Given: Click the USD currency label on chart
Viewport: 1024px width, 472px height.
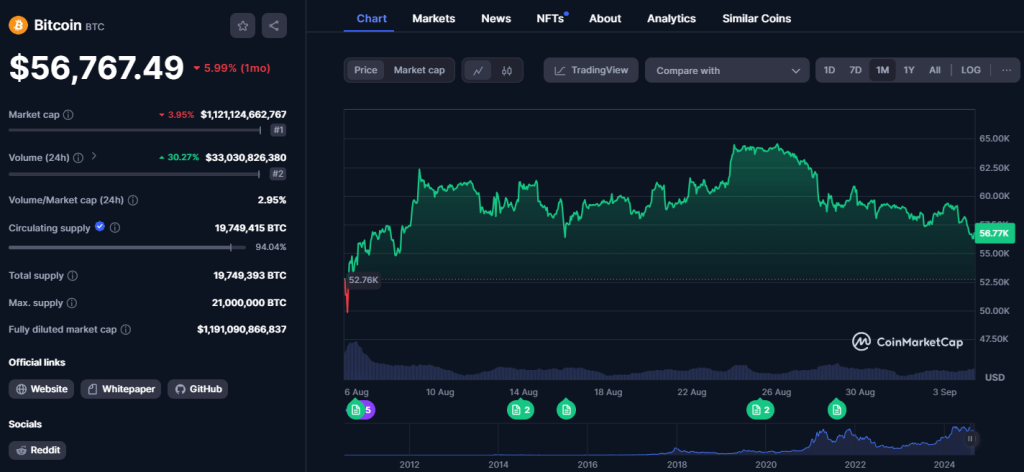Looking at the screenshot, I should click(x=994, y=378).
